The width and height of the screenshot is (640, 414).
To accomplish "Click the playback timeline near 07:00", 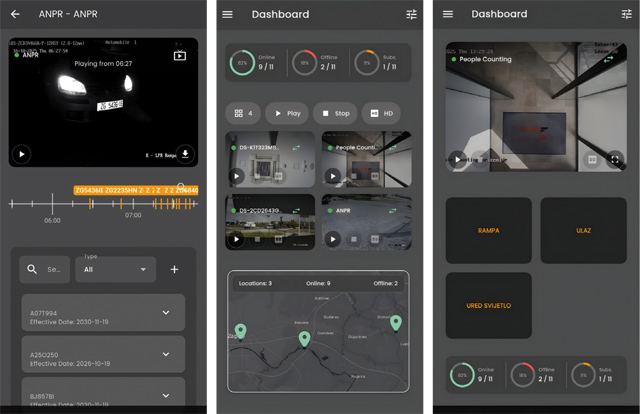I will pos(132,203).
